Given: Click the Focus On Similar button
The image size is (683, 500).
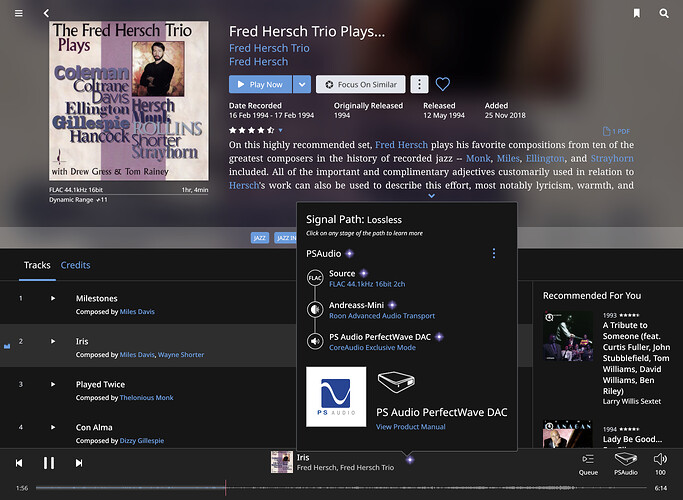Looking at the screenshot, I should pos(361,84).
